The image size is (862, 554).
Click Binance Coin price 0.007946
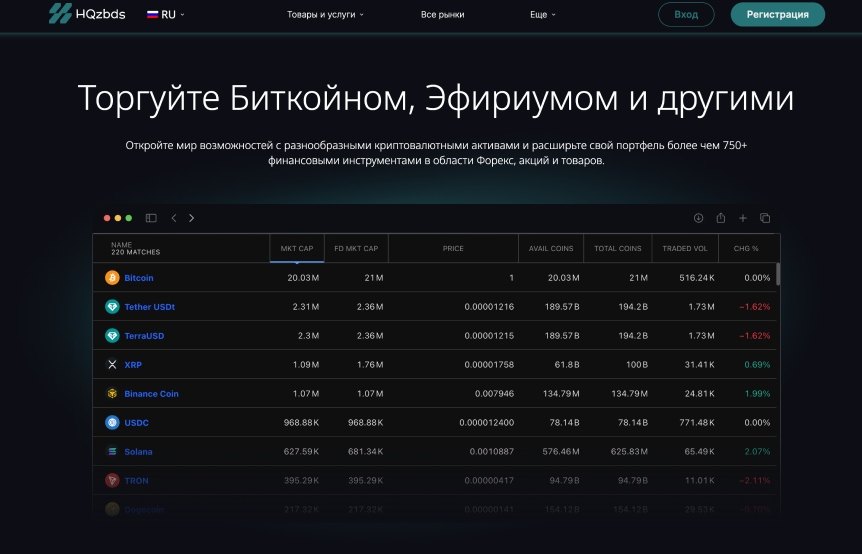pos(494,394)
